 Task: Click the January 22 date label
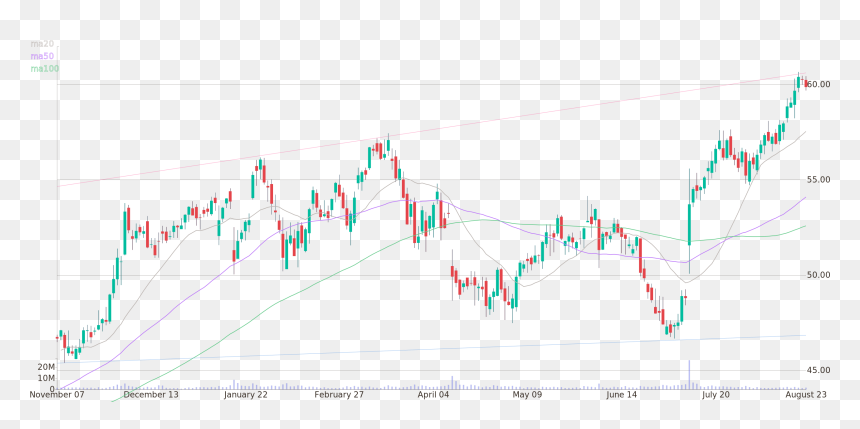pyautogui.click(x=246, y=394)
